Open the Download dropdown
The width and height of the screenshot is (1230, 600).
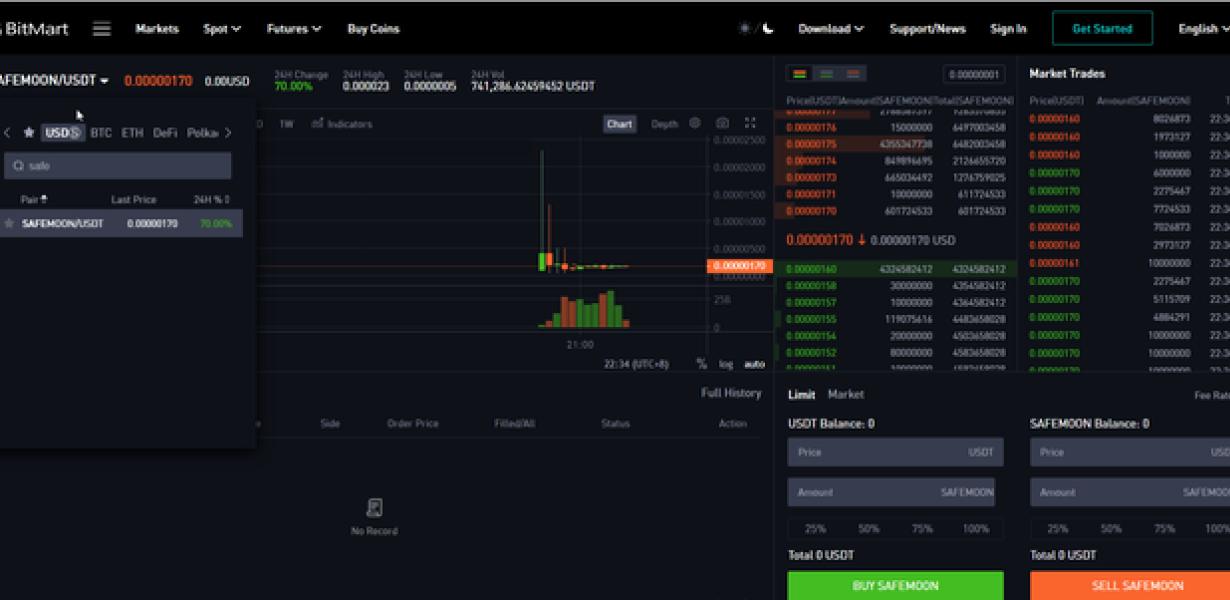pyautogui.click(x=831, y=29)
